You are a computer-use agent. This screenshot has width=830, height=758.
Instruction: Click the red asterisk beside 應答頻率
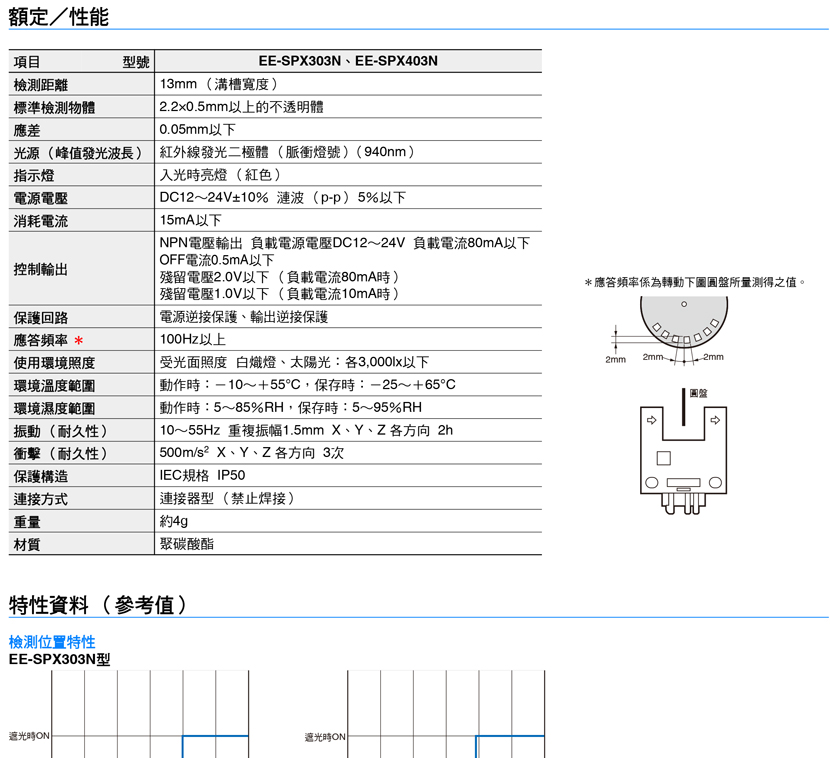point(79,340)
